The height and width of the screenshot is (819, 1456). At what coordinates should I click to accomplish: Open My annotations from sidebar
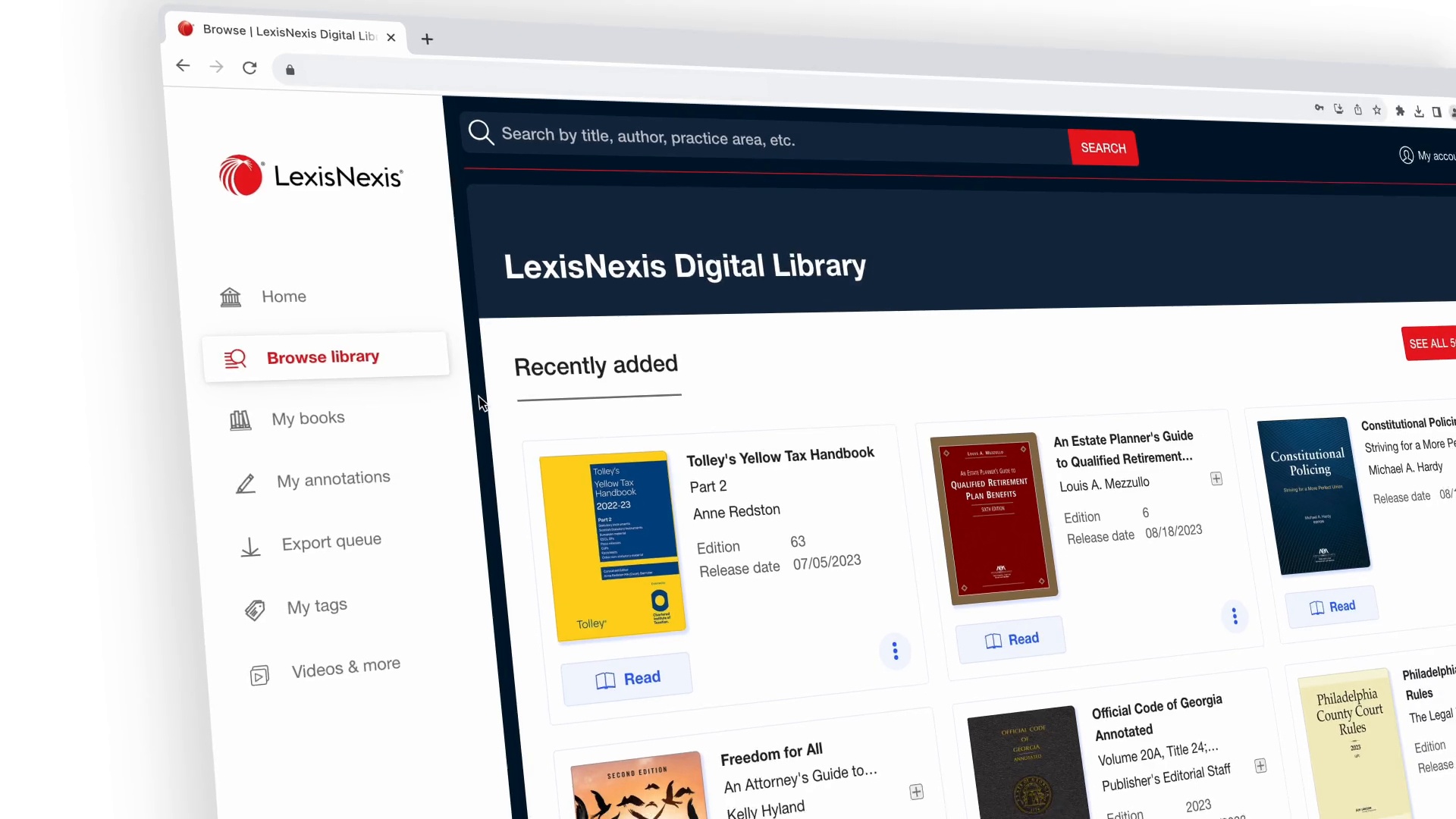click(333, 480)
